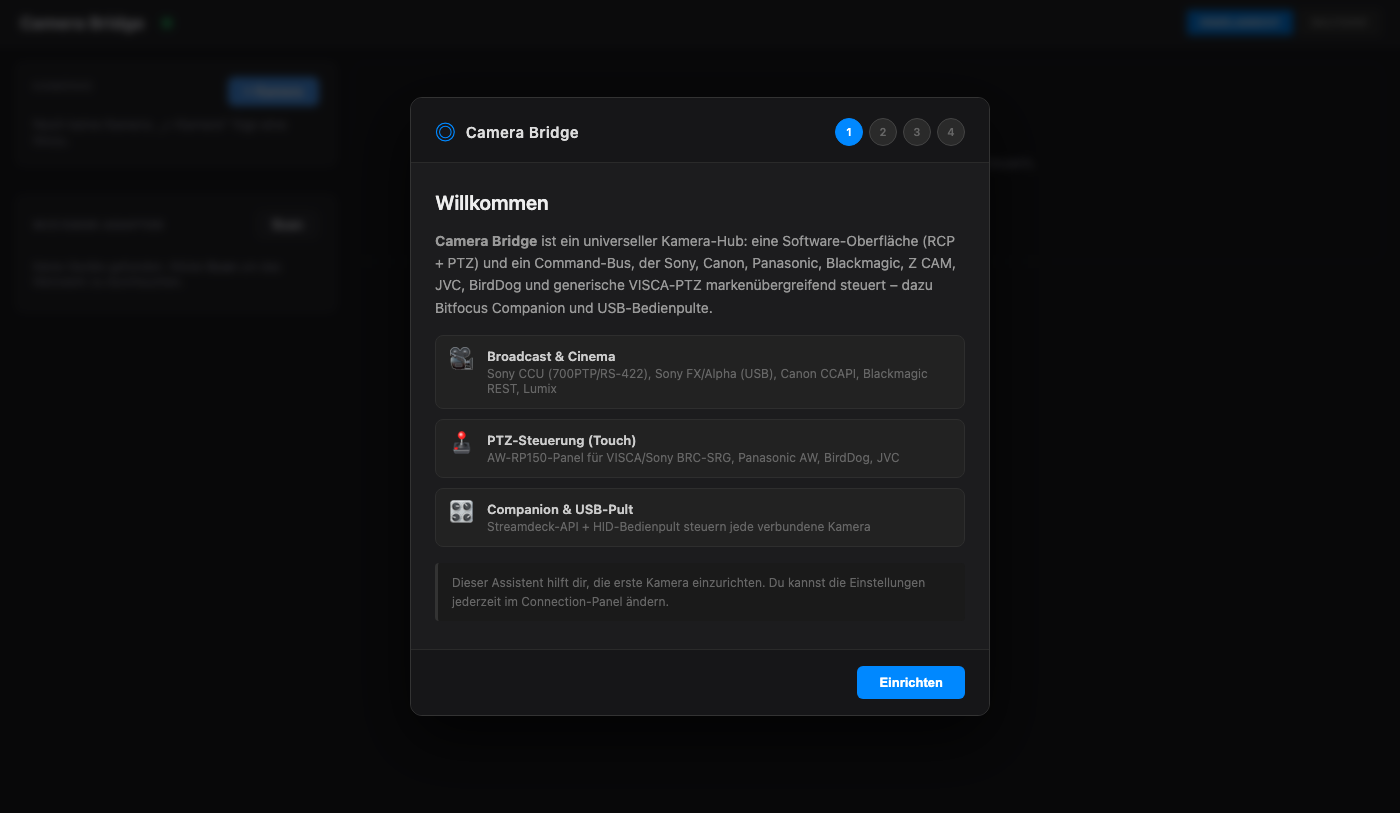Click the text starting 'Sony CCU (700PTP/RS-422)'
The image size is (1400, 813).
707,381
